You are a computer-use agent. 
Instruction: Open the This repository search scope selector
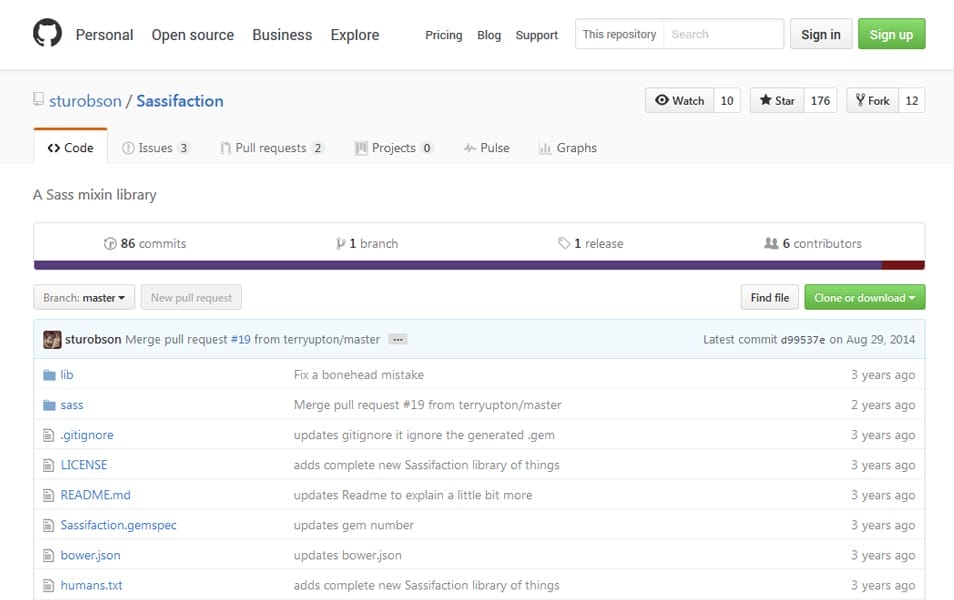(619, 34)
